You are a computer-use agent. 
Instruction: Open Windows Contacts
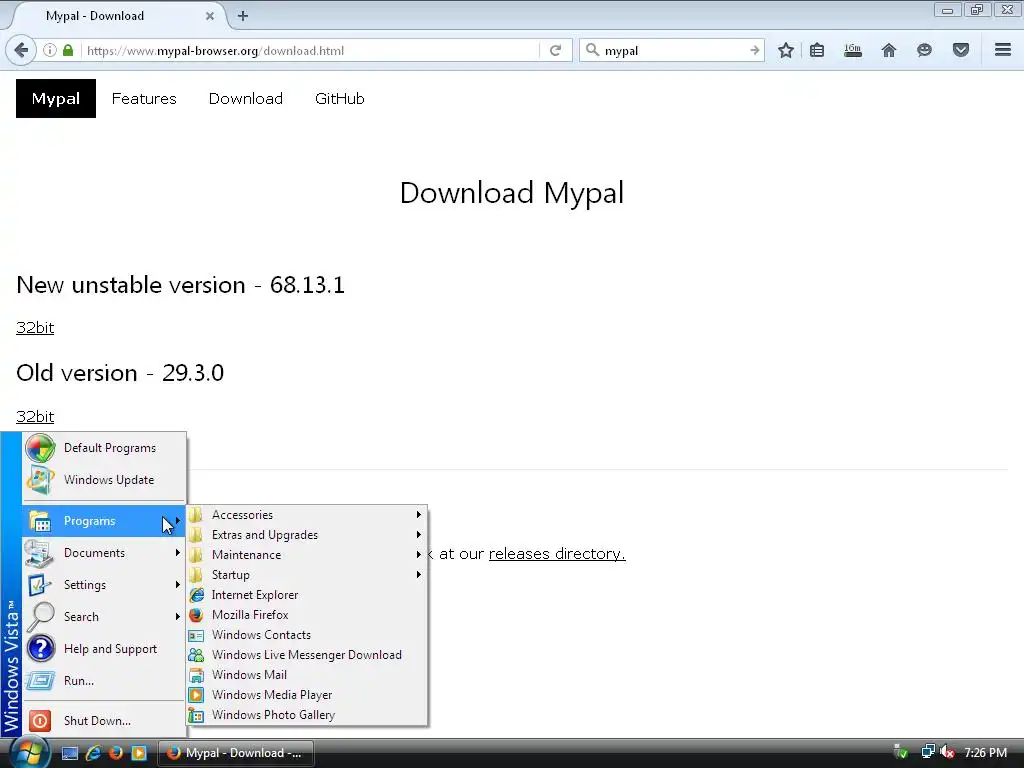[306, 635]
